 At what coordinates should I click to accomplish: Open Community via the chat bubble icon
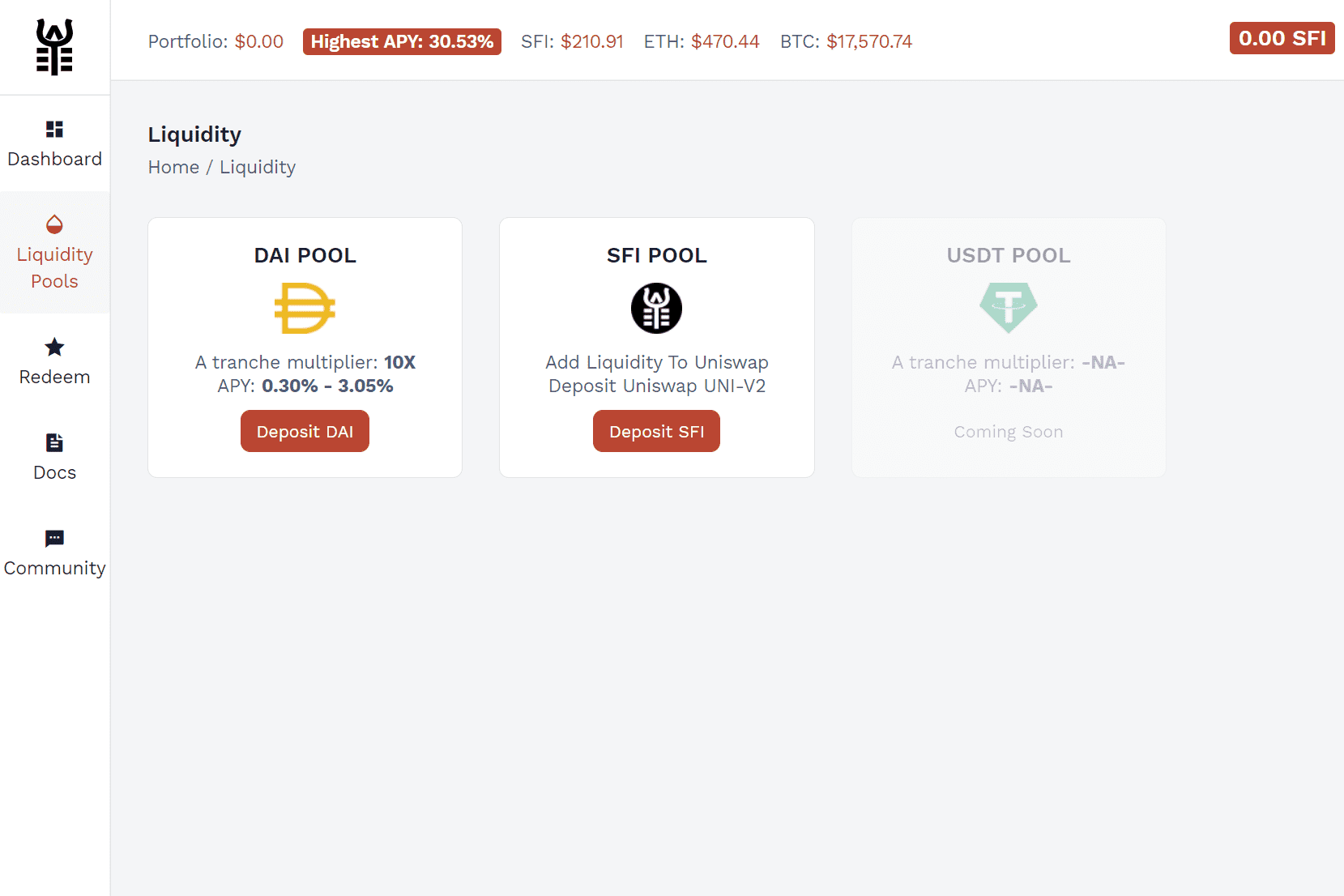point(54,539)
